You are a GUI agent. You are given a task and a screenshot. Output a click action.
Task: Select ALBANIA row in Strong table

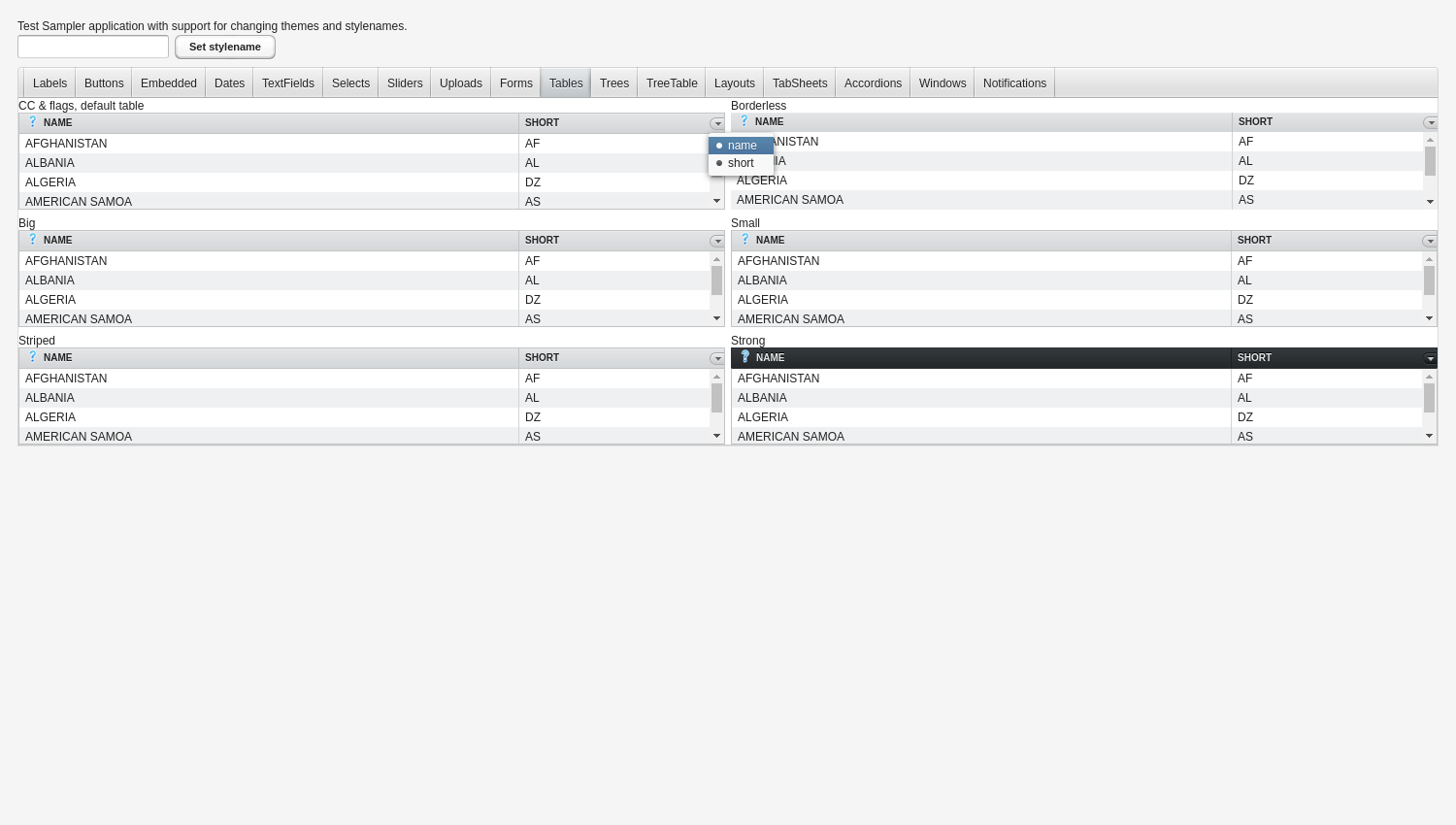(1076, 398)
